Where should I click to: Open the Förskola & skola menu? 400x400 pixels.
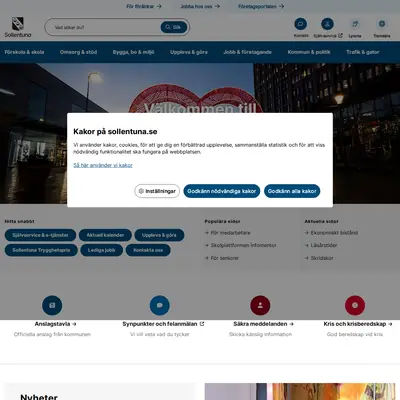click(24, 52)
